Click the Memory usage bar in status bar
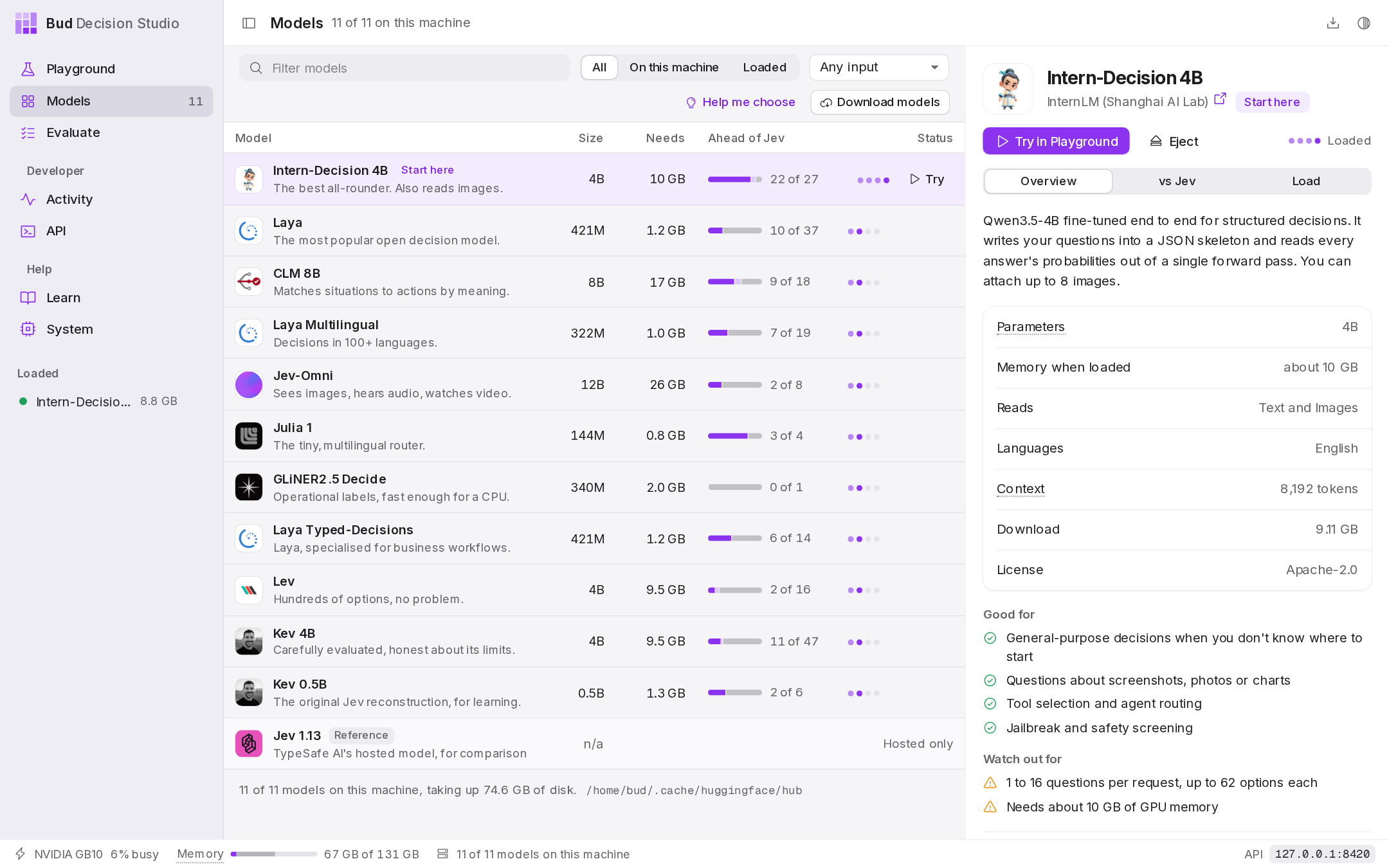Viewport: 1389px width, 868px height. [x=274, y=854]
